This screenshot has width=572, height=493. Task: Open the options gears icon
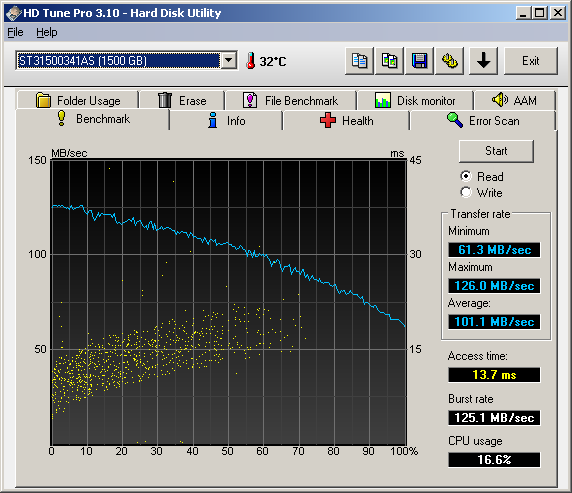pyautogui.click(x=449, y=61)
